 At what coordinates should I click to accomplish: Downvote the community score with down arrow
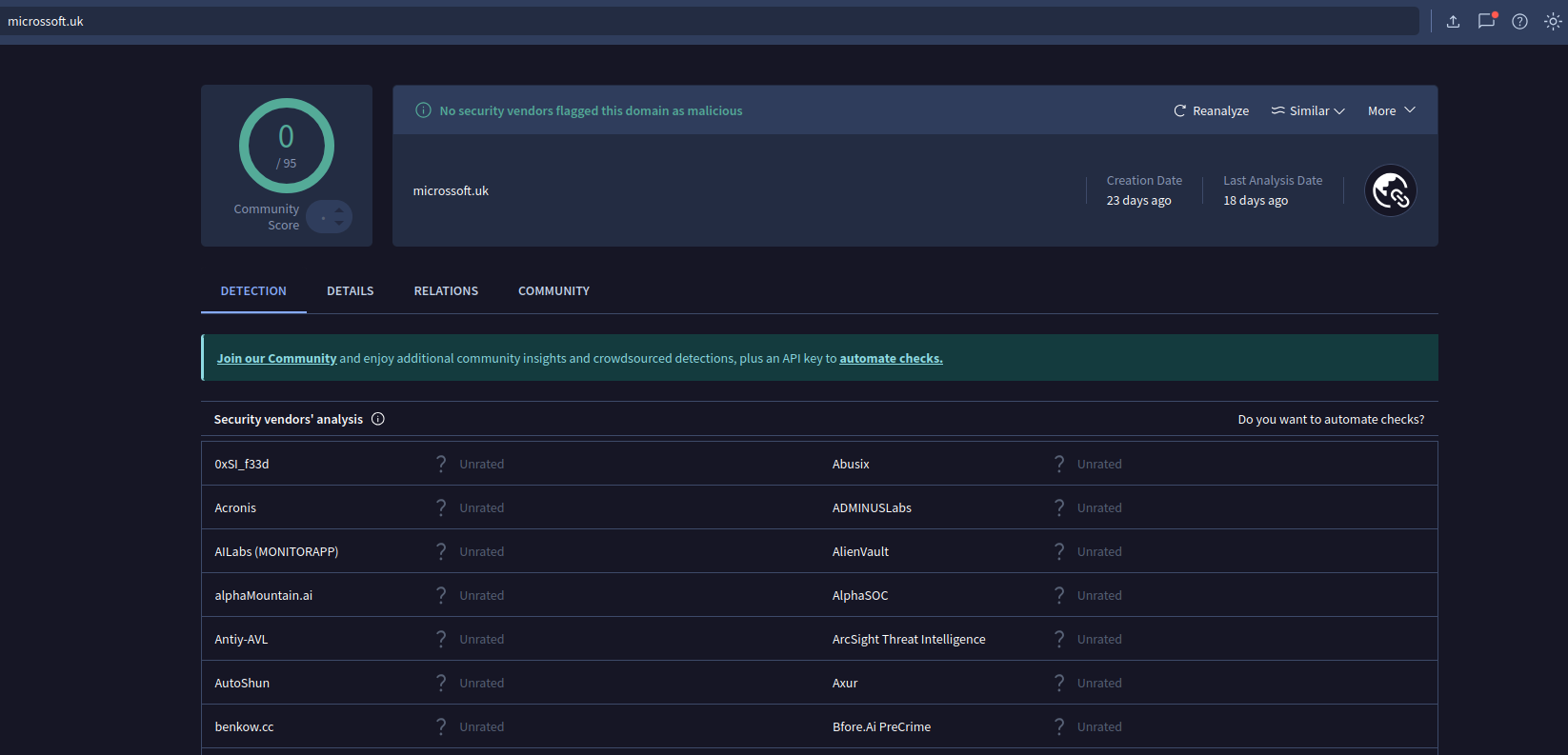point(339,224)
